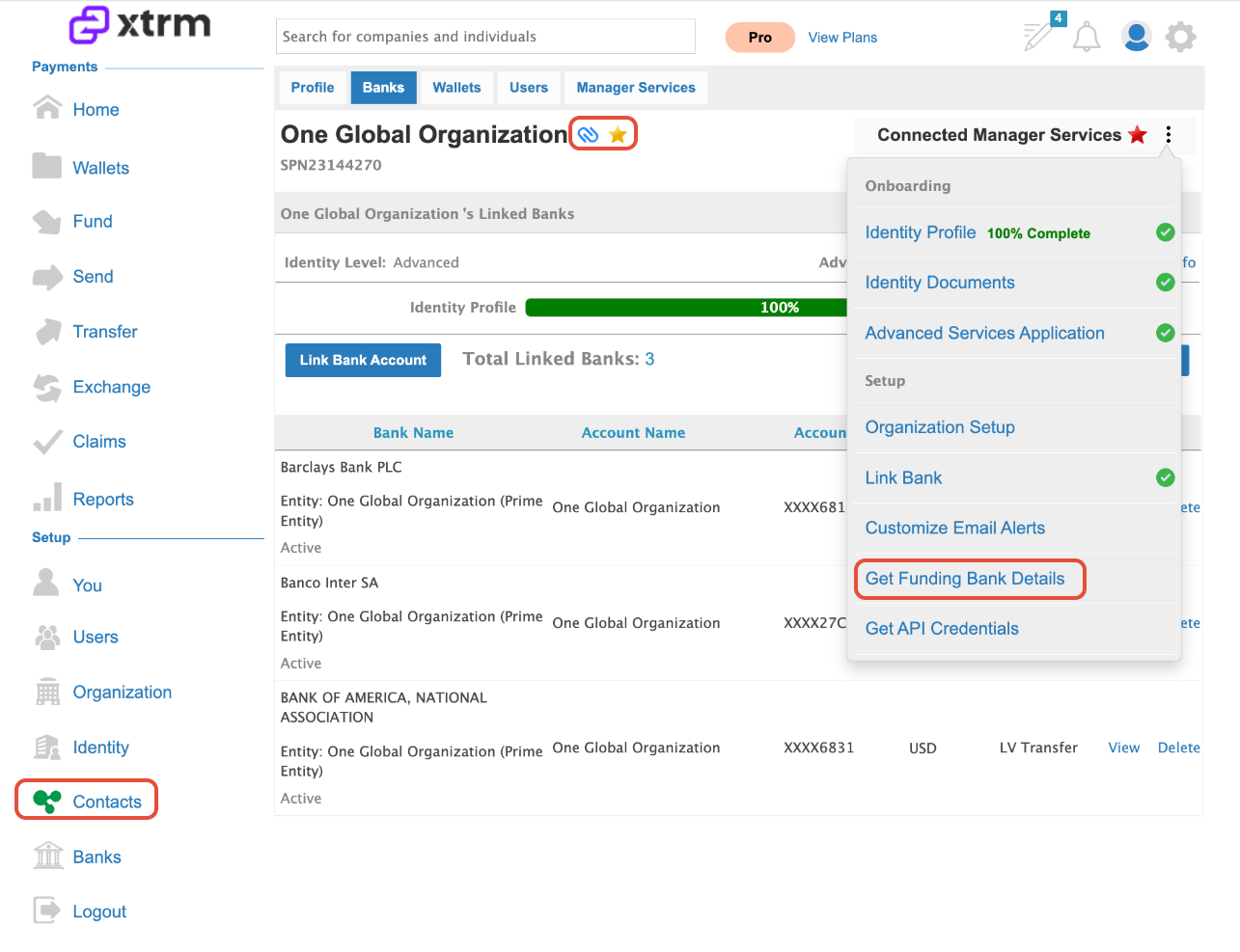Click the SPN23144270 identifier text
Viewport: 1240px width, 952px height.
(331, 165)
